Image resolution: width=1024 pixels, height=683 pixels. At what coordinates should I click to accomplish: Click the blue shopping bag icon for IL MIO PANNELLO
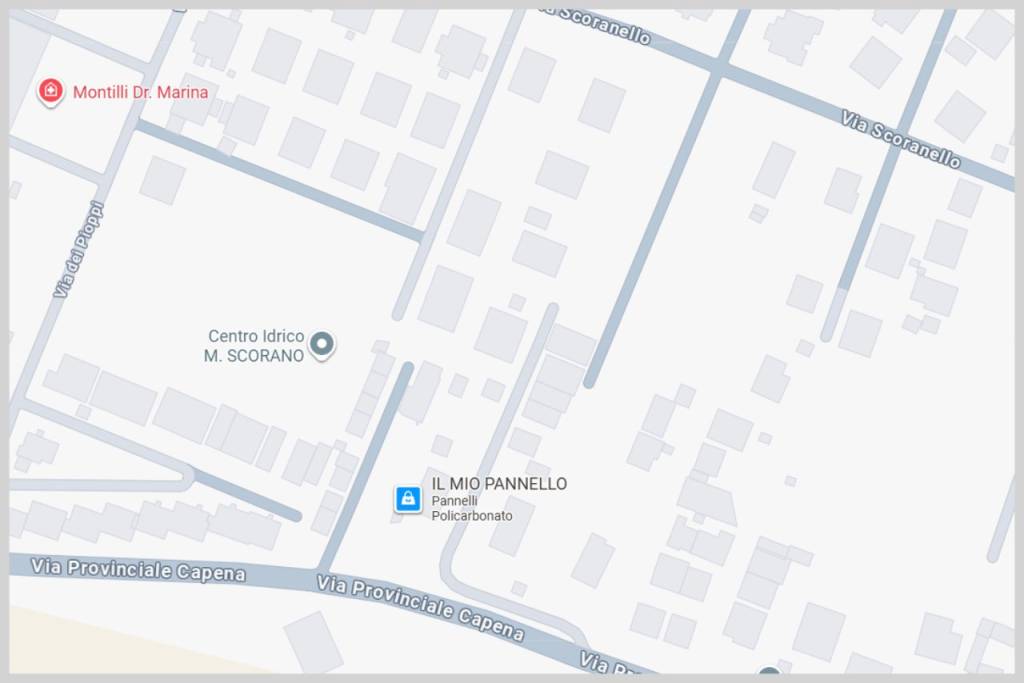point(408,499)
